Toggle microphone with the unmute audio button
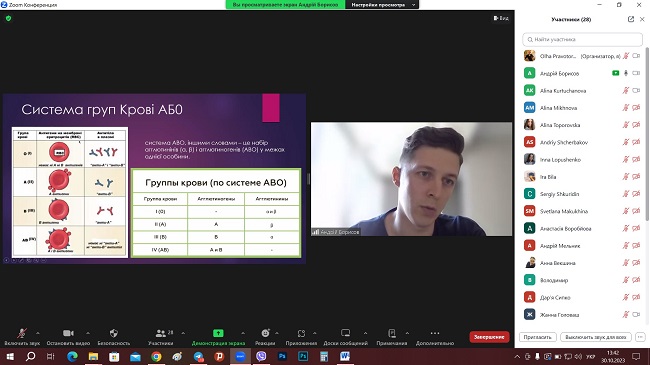The width and height of the screenshot is (650, 365). point(22,333)
